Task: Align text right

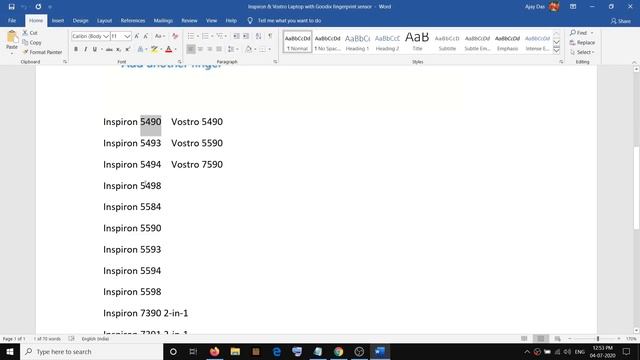Action: tap(209, 49)
